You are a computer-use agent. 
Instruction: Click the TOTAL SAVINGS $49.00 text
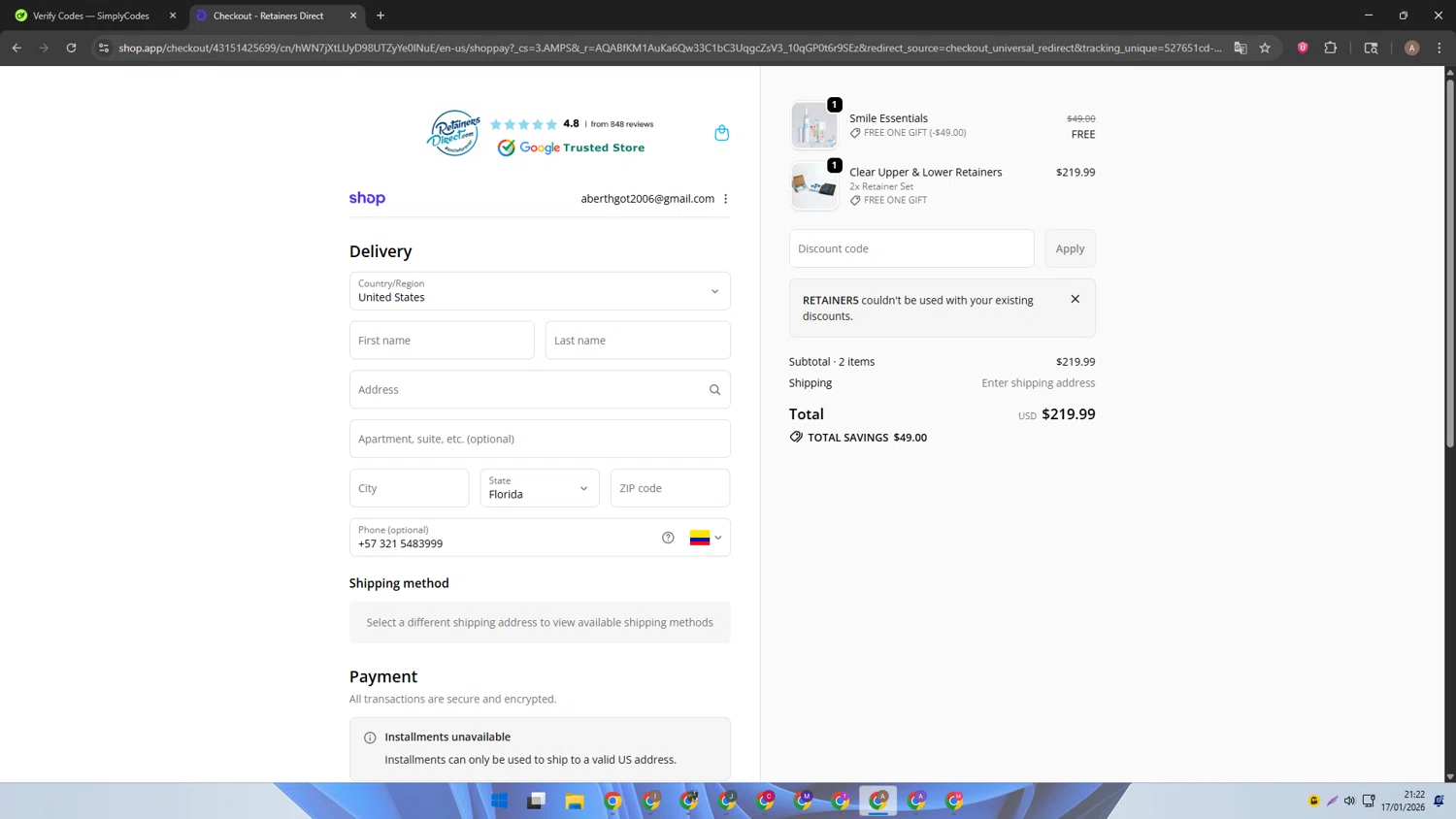pos(867,438)
